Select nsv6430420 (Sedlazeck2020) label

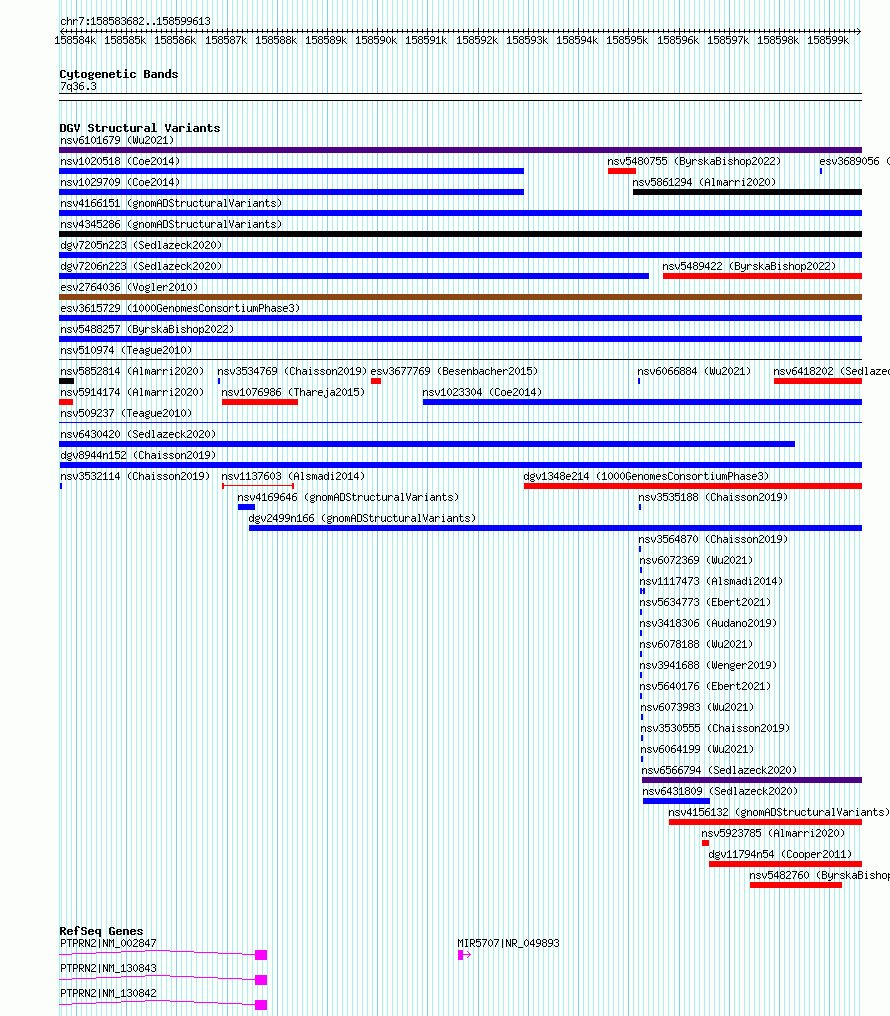click(x=138, y=434)
